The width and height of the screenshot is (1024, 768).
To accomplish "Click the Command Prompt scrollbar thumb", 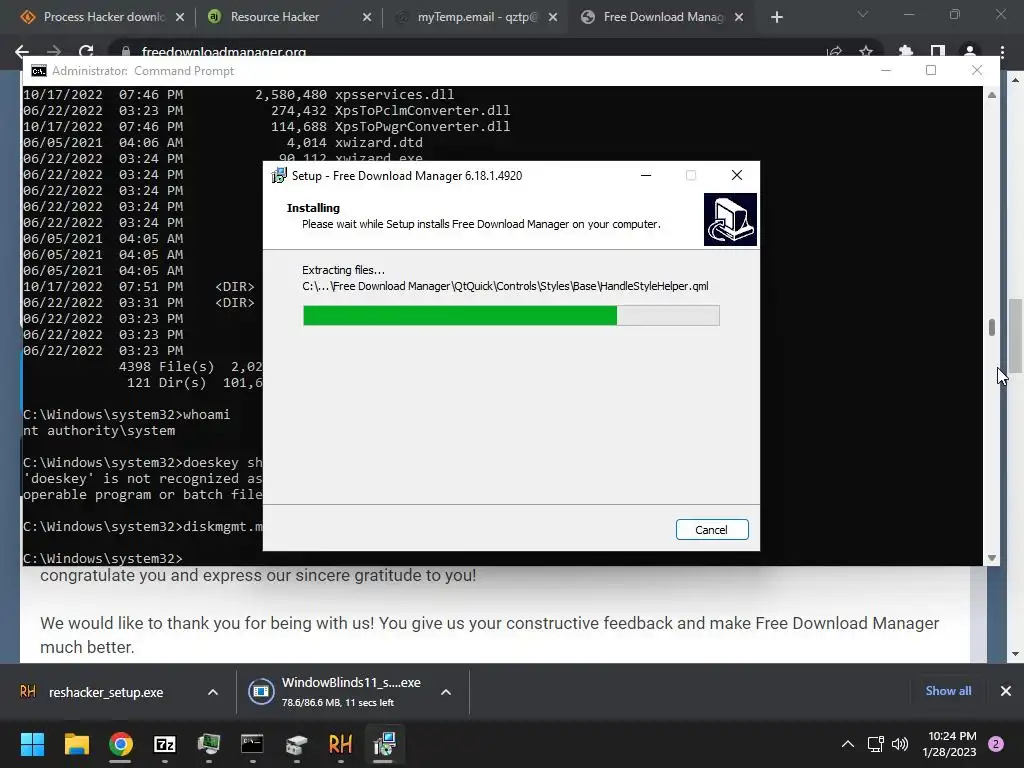I will [x=991, y=327].
